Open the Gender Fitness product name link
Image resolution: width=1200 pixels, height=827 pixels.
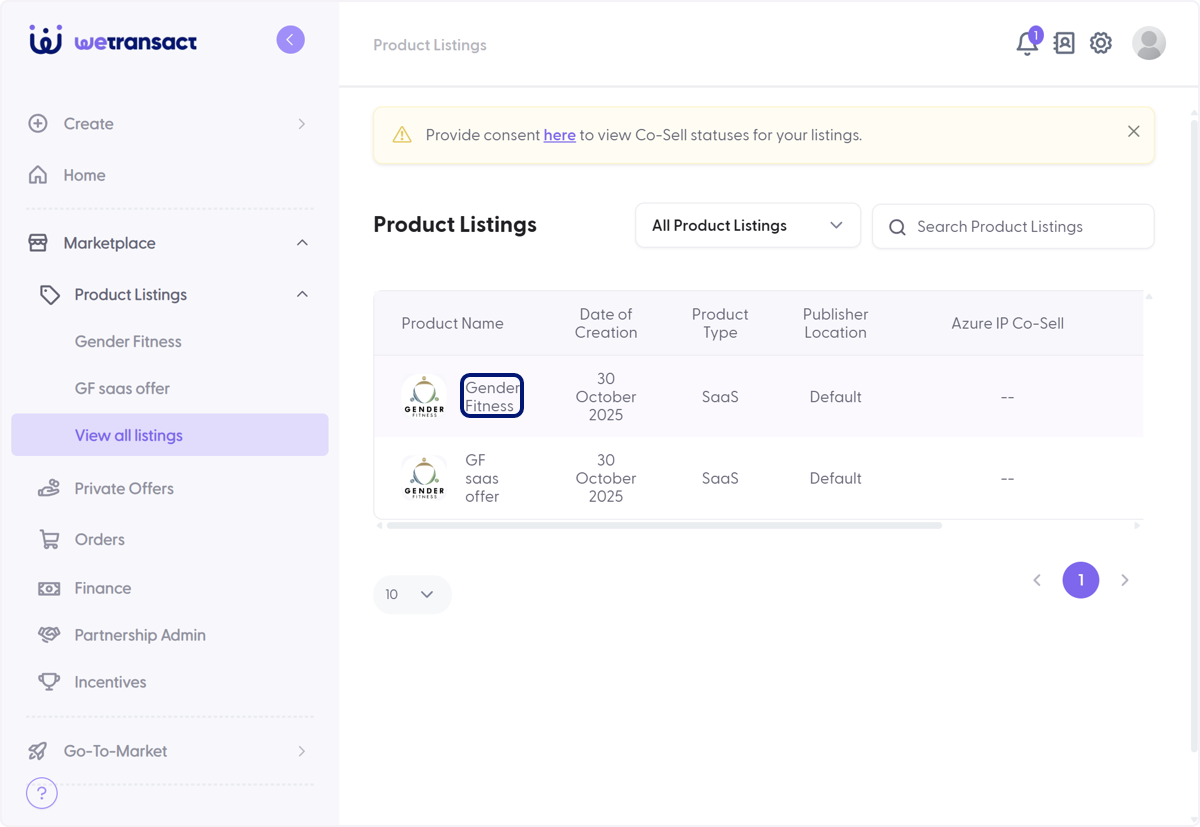[492, 397]
